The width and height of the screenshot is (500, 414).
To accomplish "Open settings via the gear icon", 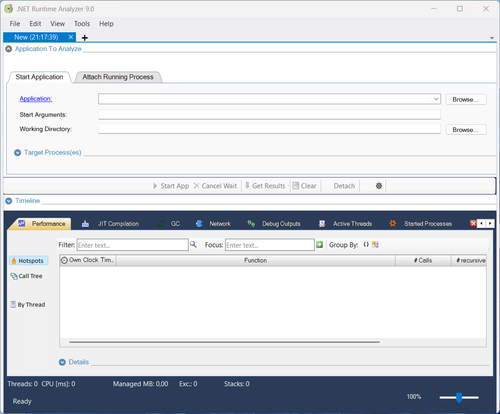I will tap(379, 186).
